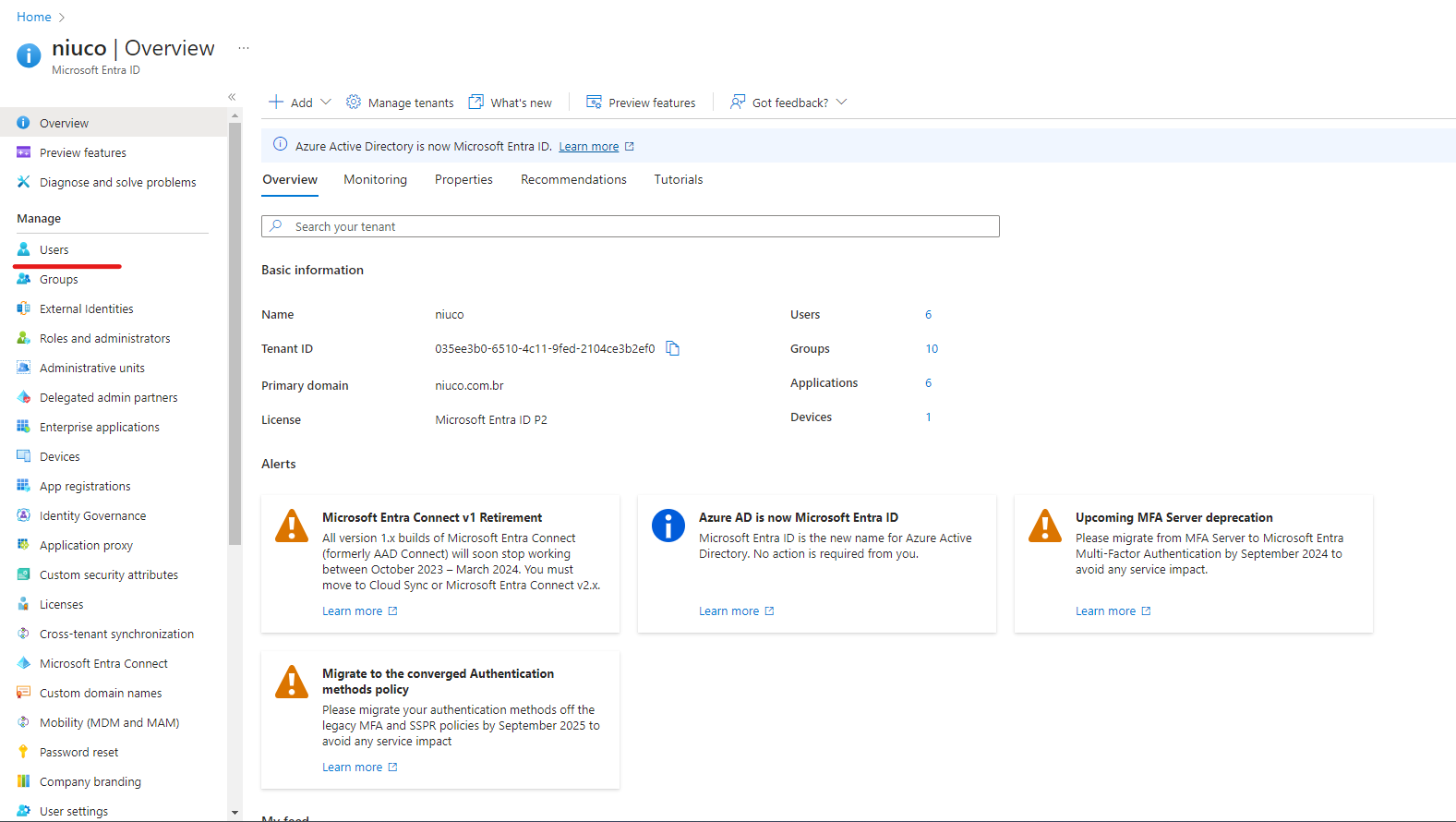This screenshot has height=822, width=1456.
Task: Click the Manage tenants gear icon
Action: 354,102
